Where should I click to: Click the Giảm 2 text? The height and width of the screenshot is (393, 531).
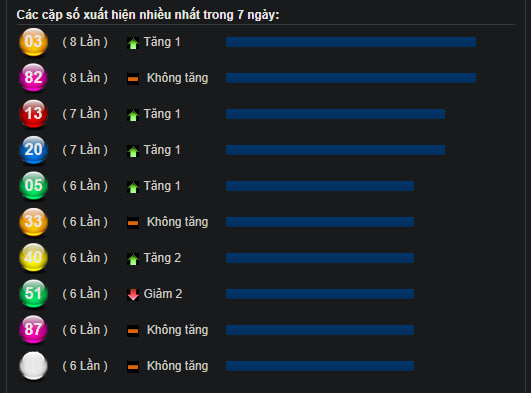pos(163,294)
